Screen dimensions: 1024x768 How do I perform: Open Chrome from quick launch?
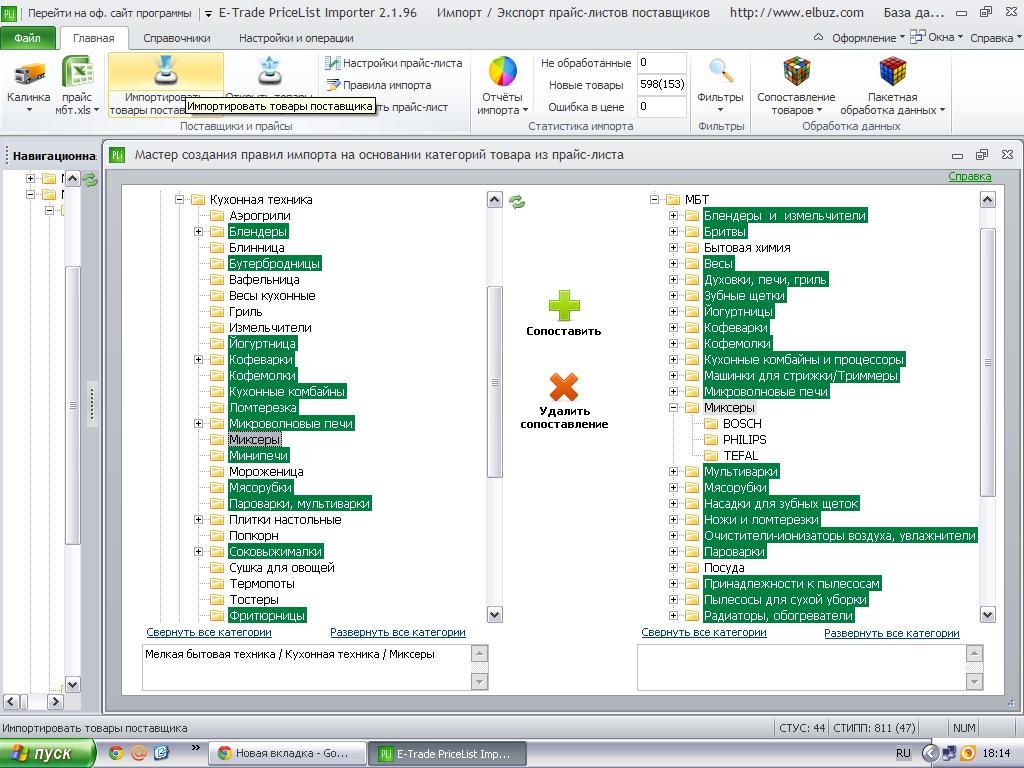[116, 753]
